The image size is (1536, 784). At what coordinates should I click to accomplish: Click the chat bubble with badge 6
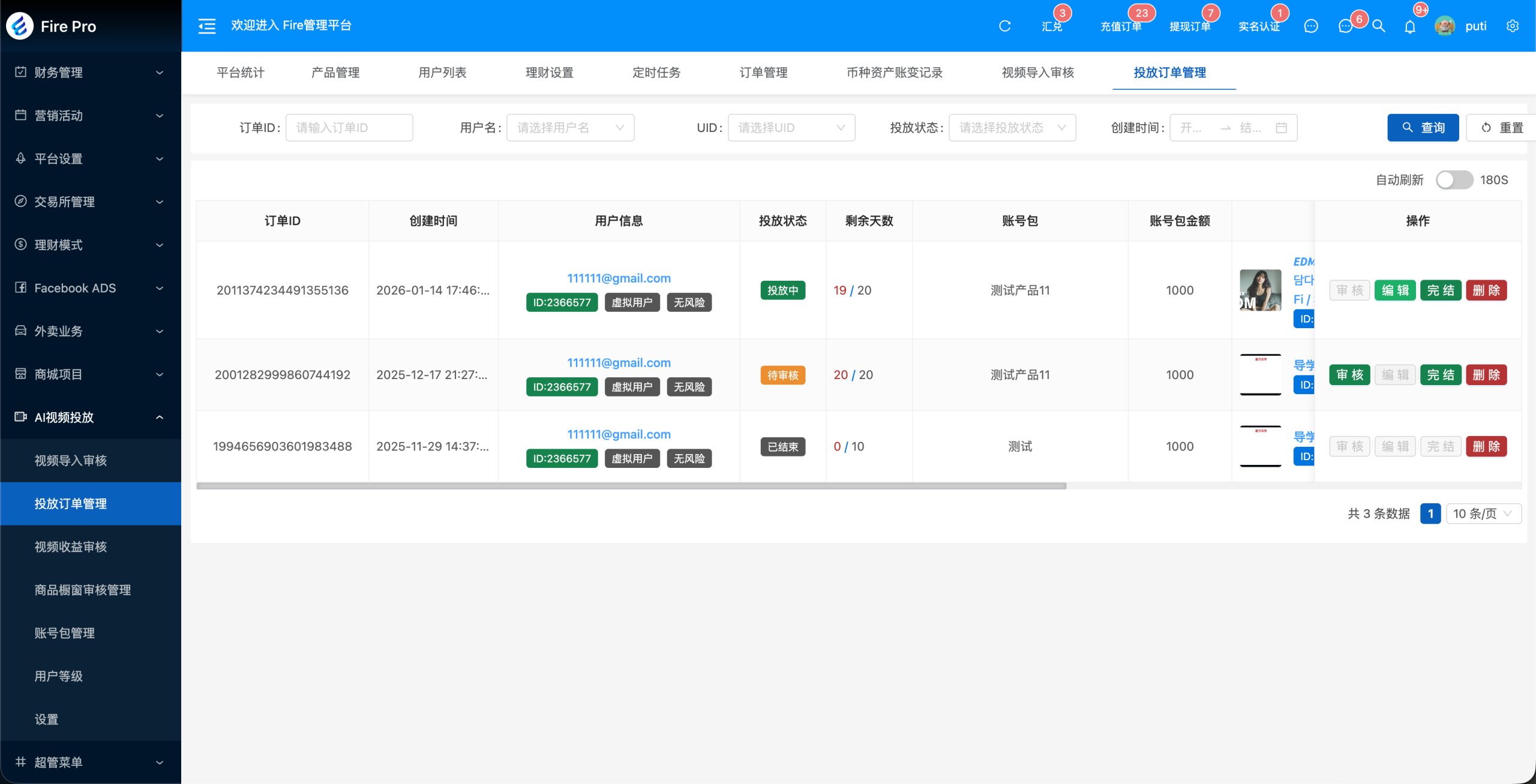click(1345, 26)
